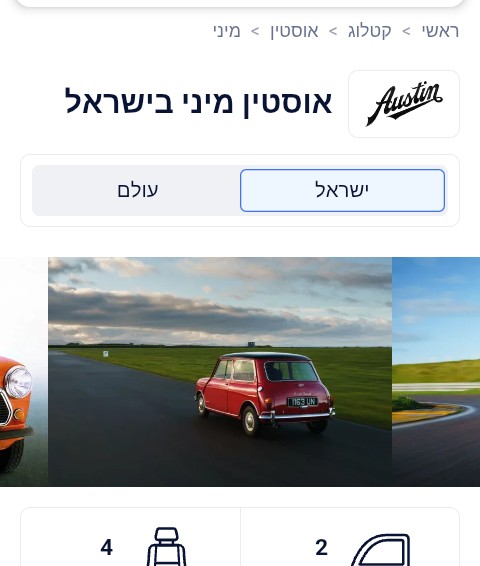Click the orange Mini's round headlight
Image resolution: width=480 pixels, height=566 pixels.
18,382
